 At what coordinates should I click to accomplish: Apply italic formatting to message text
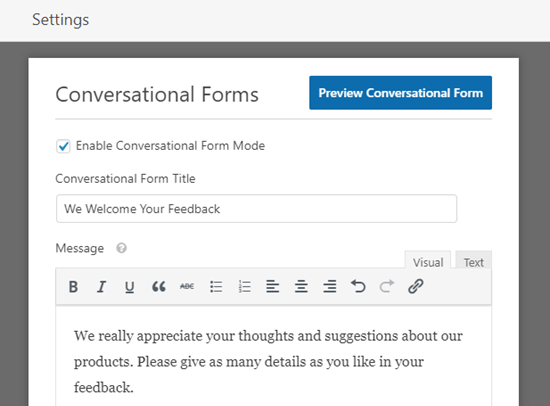point(101,287)
